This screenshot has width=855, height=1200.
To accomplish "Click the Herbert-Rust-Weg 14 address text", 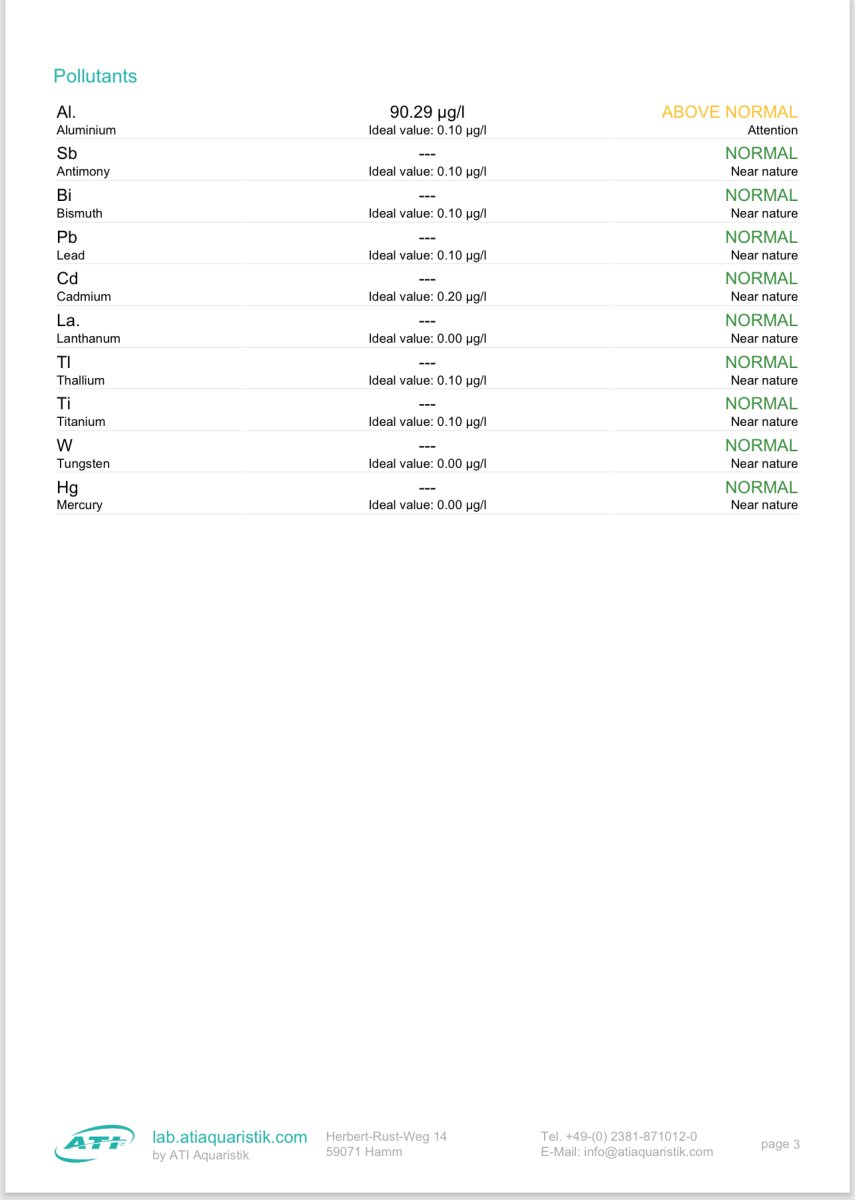I will [x=386, y=1136].
